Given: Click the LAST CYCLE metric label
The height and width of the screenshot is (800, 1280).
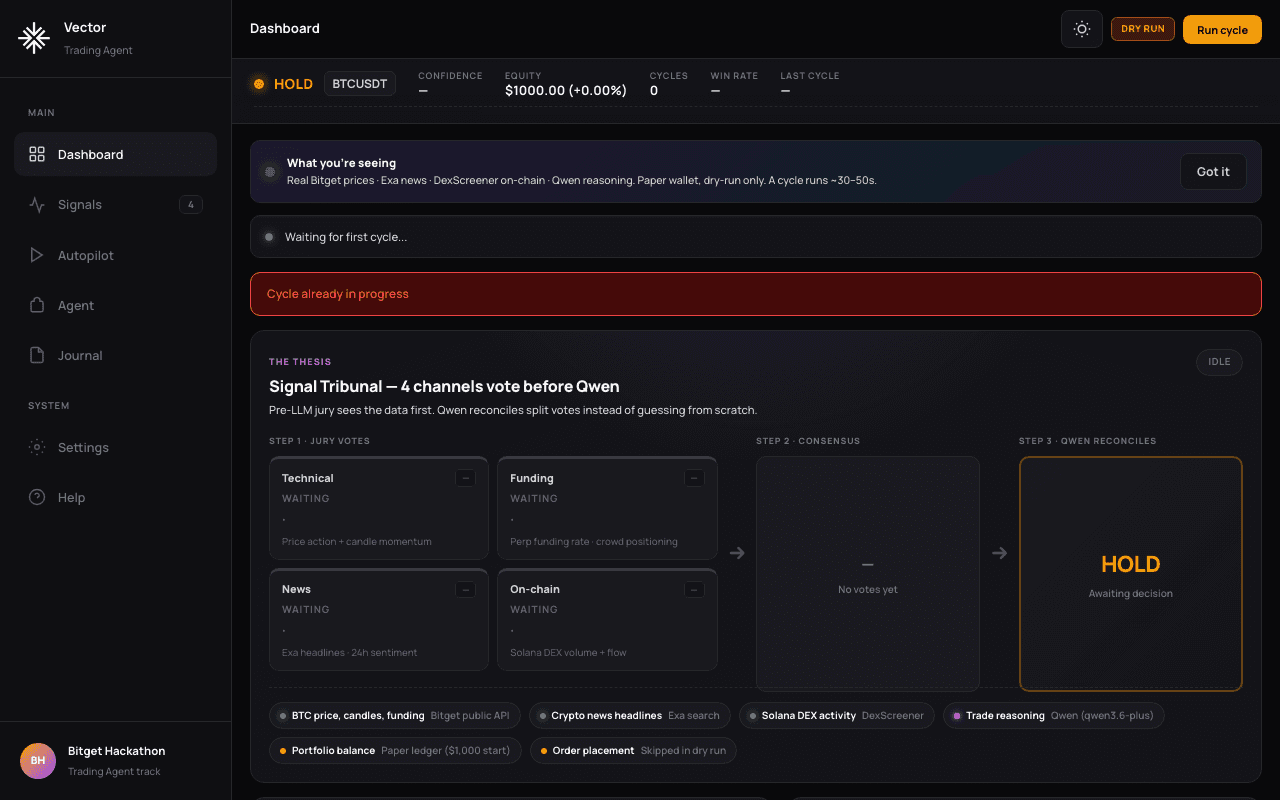Looking at the screenshot, I should 810,76.
